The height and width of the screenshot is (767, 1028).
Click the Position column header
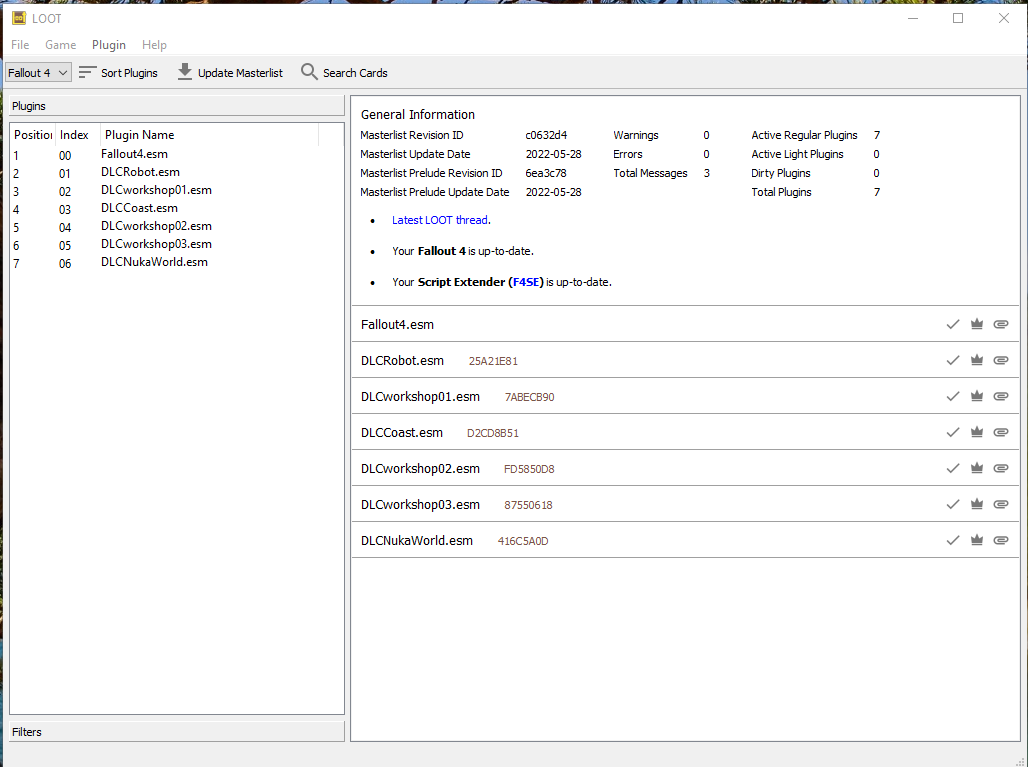coord(33,134)
